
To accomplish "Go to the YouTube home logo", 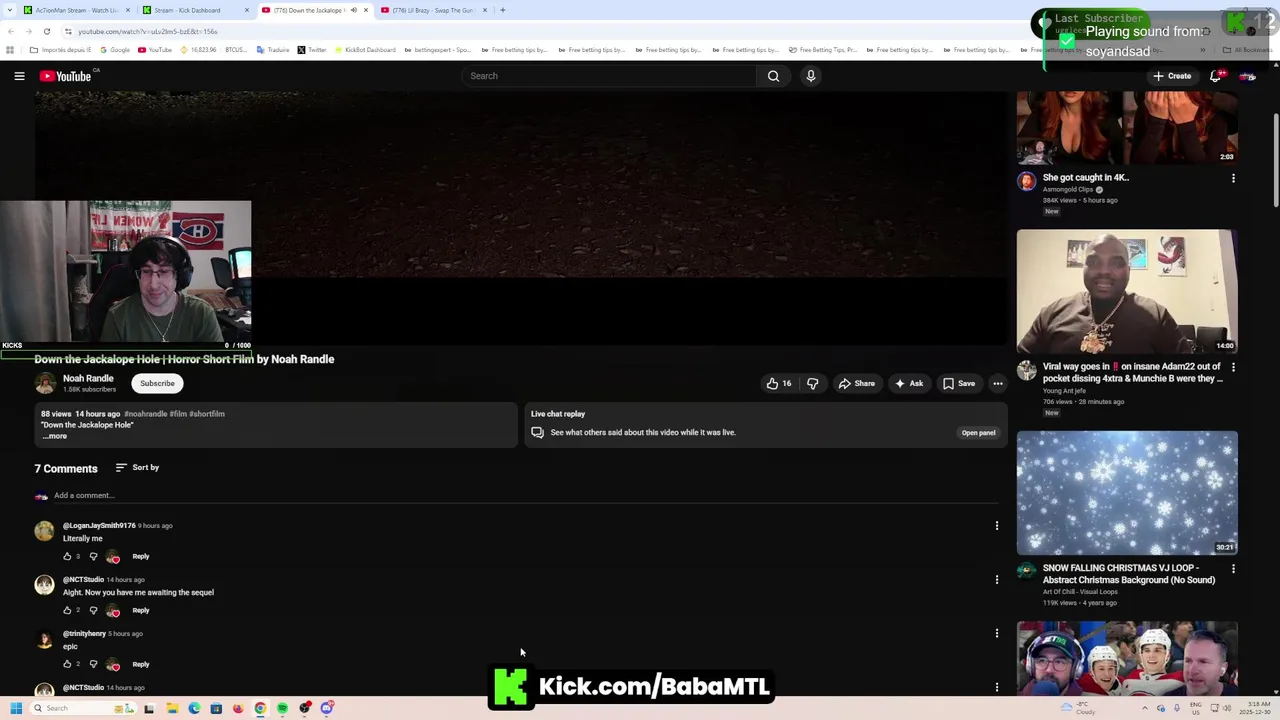I will pyautogui.click(x=66, y=76).
